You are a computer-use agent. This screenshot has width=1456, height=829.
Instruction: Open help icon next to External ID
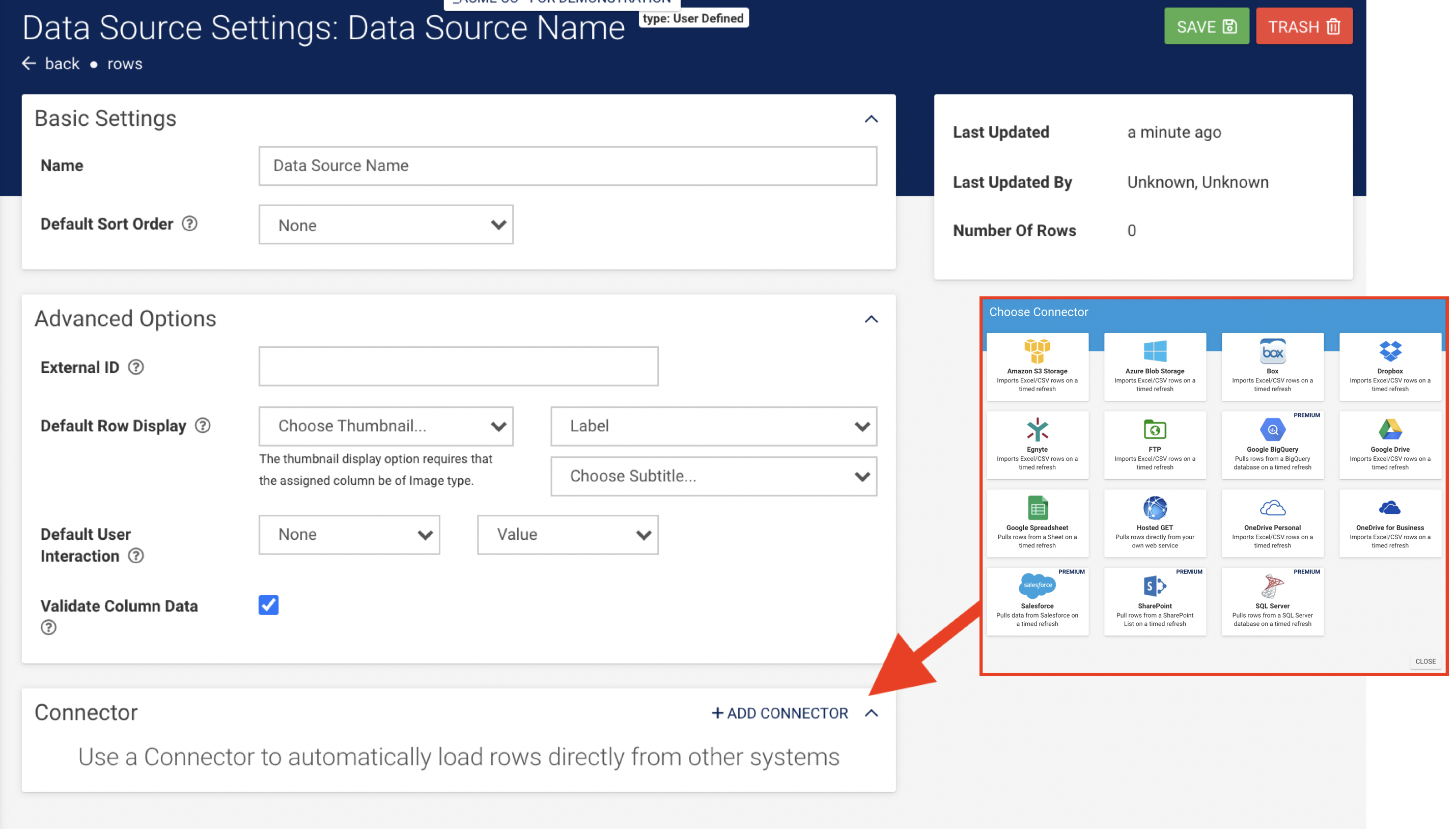(135, 367)
